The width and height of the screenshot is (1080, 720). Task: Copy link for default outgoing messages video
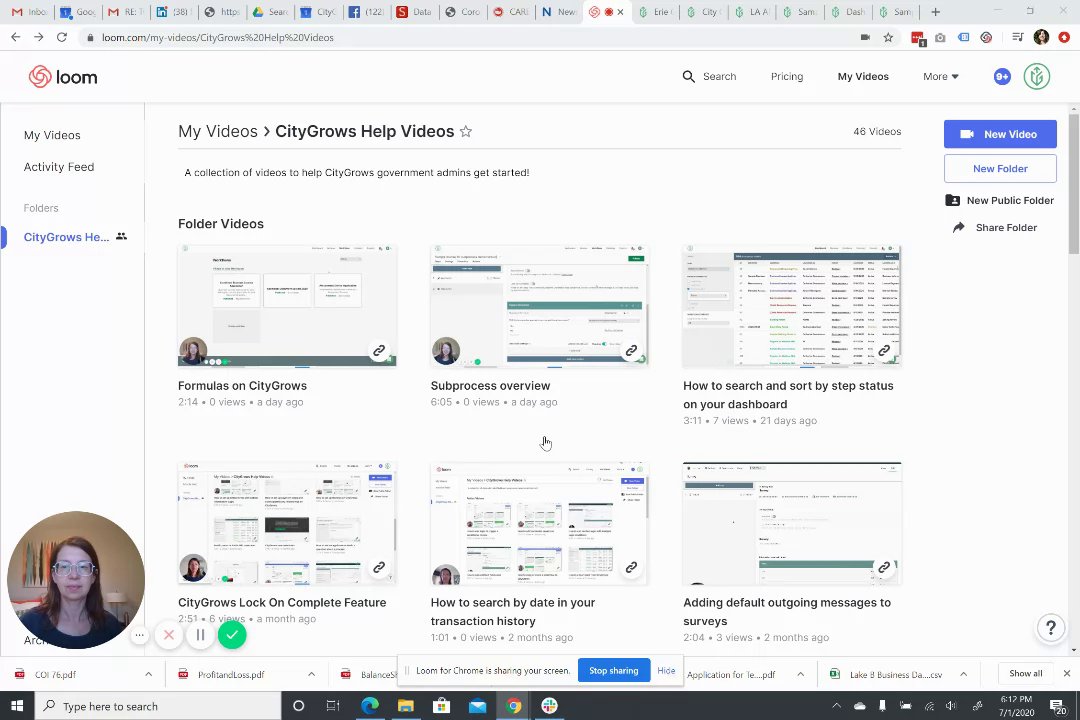tap(884, 568)
